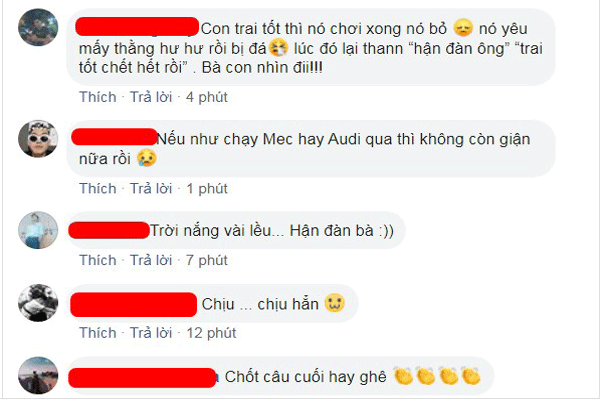Open avatar beside the 'Trời nắng vài lều' comment
This screenshot has height=400, width=600.
(38, 230)
